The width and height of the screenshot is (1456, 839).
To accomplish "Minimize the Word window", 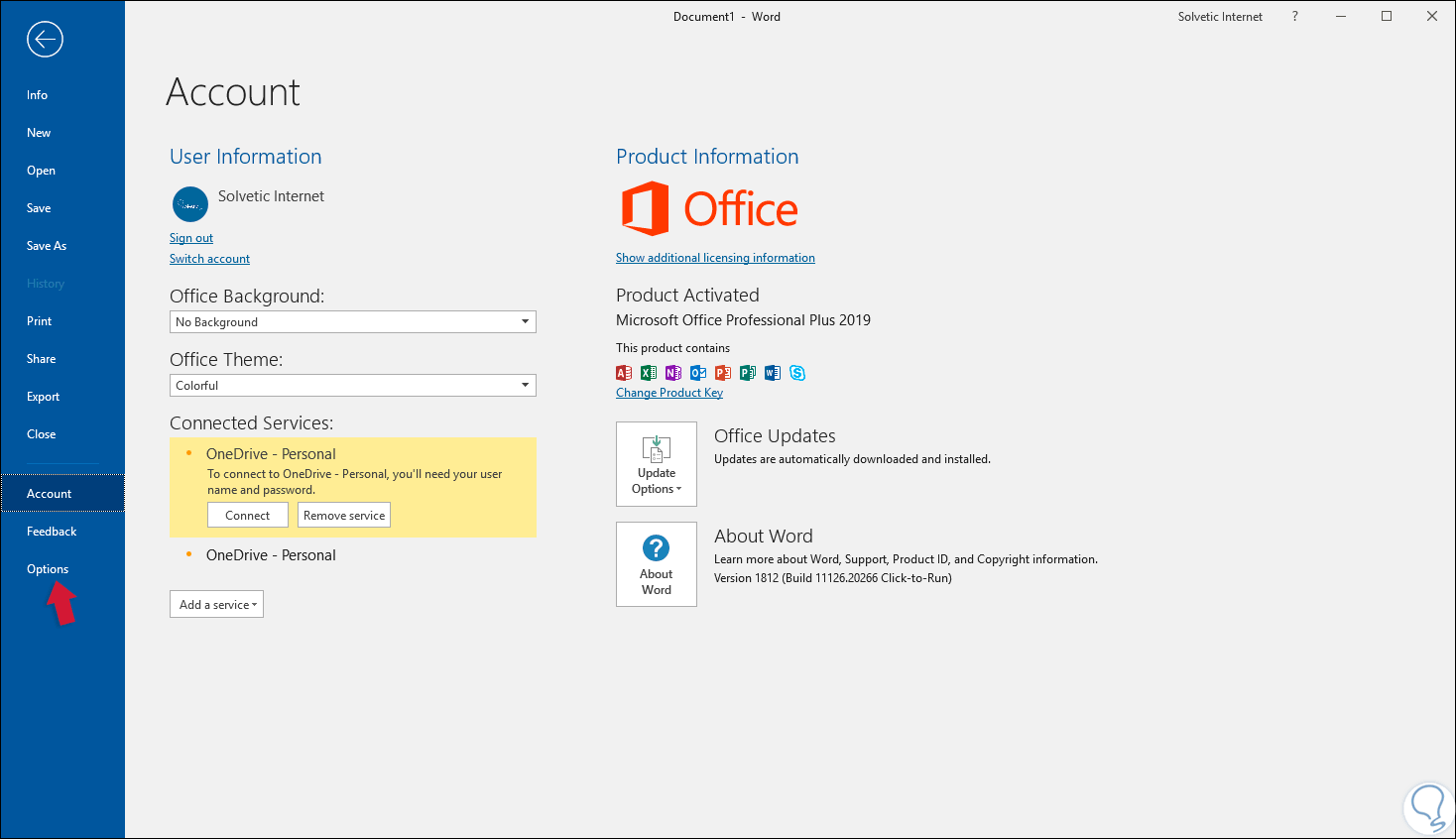I will pyautogui.click(x=1341, y=17).
